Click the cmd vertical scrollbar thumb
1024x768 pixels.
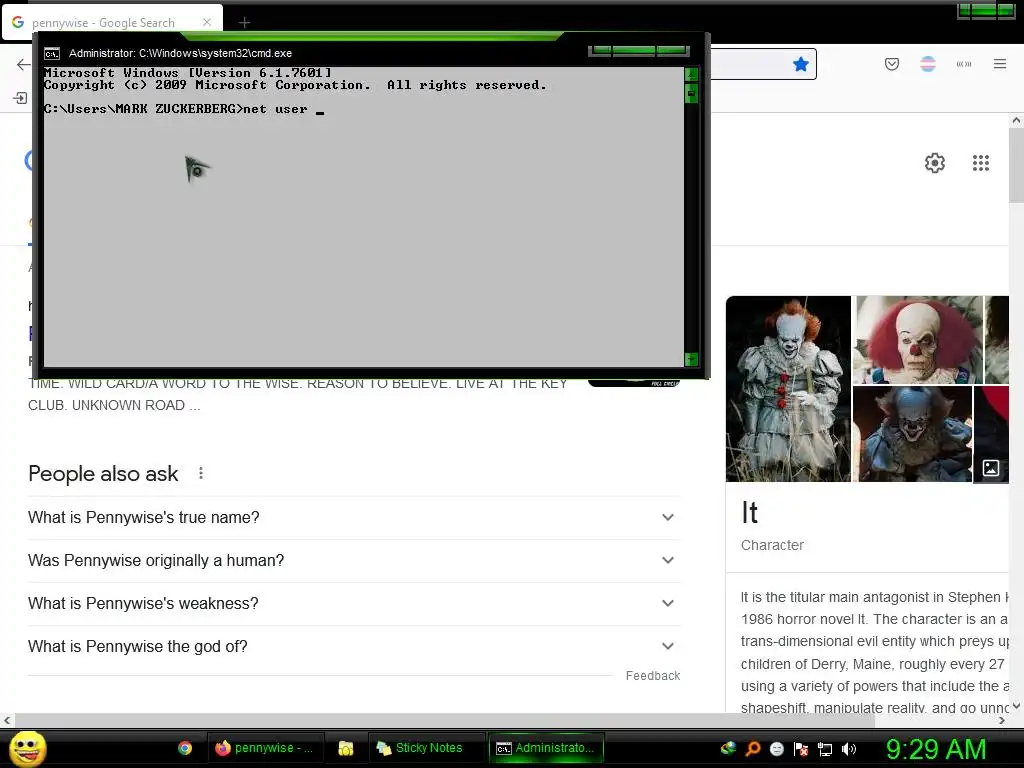tap(691, 94)
